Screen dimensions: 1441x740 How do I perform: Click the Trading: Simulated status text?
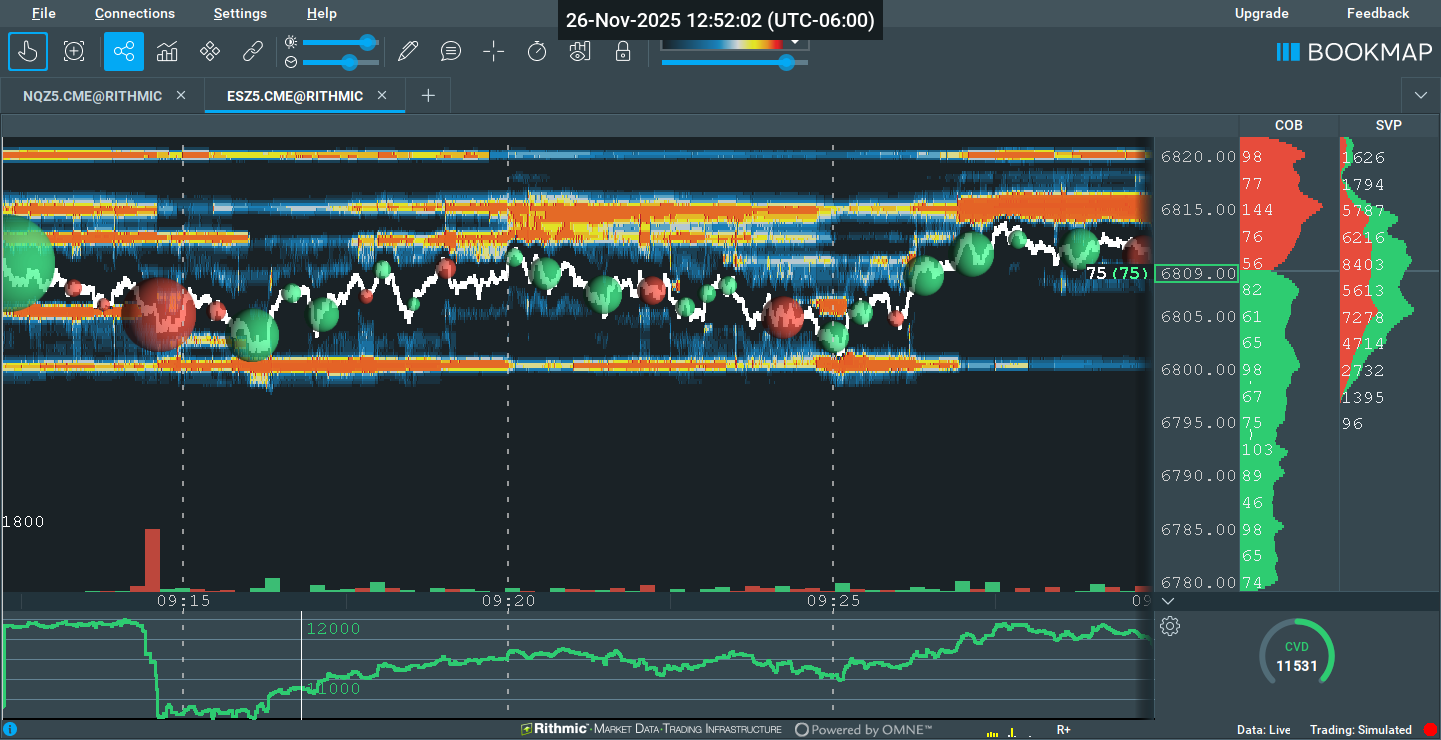1361,730
